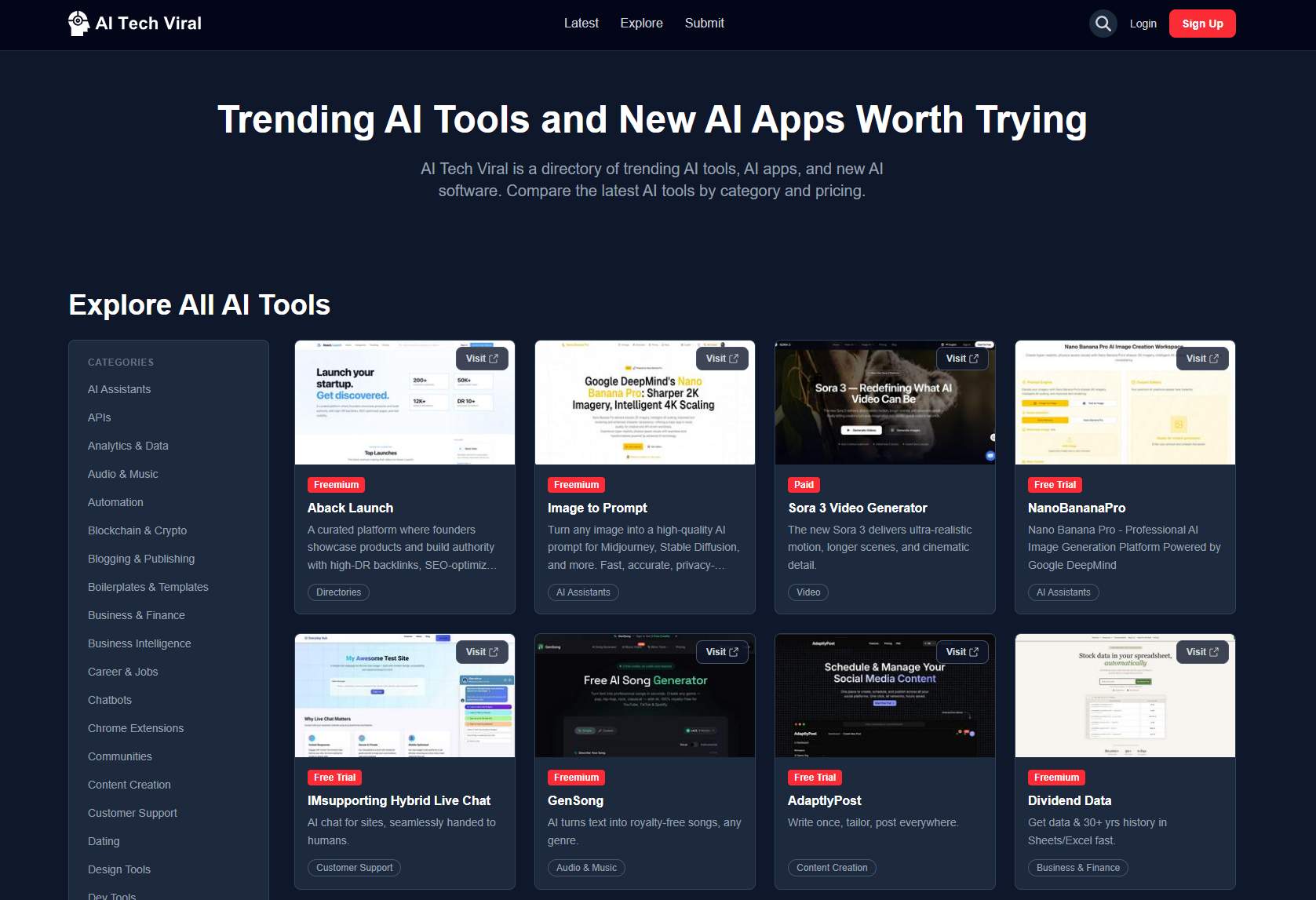
Task: Open the Explore menu item
Action: [x=641, y=23]
